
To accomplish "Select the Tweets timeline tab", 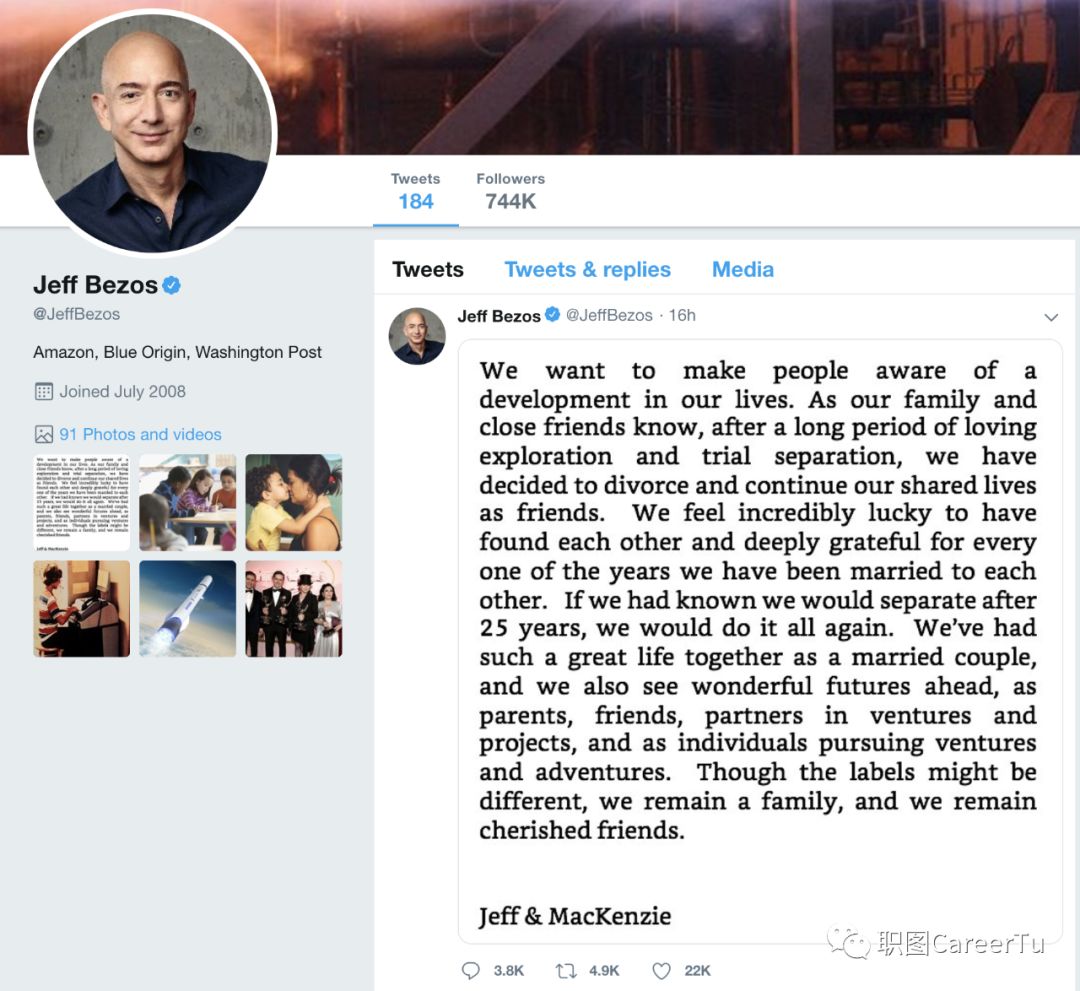I will pos(428,269).
